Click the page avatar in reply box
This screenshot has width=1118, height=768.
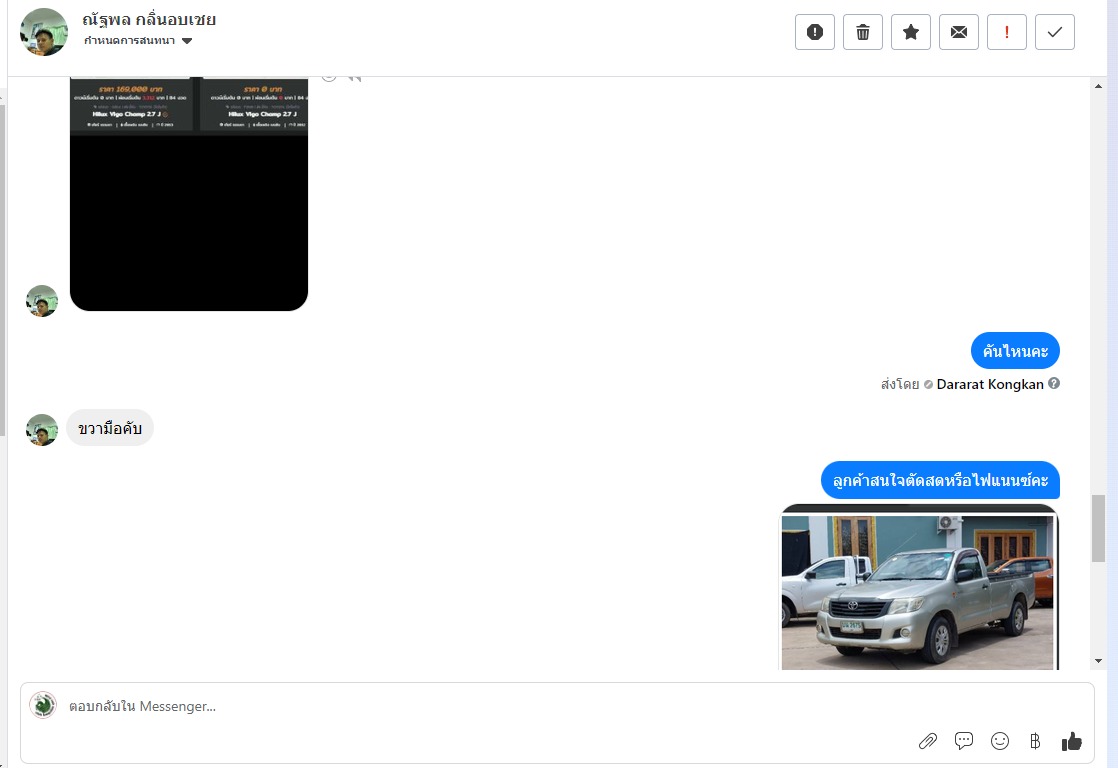point(43,705)
